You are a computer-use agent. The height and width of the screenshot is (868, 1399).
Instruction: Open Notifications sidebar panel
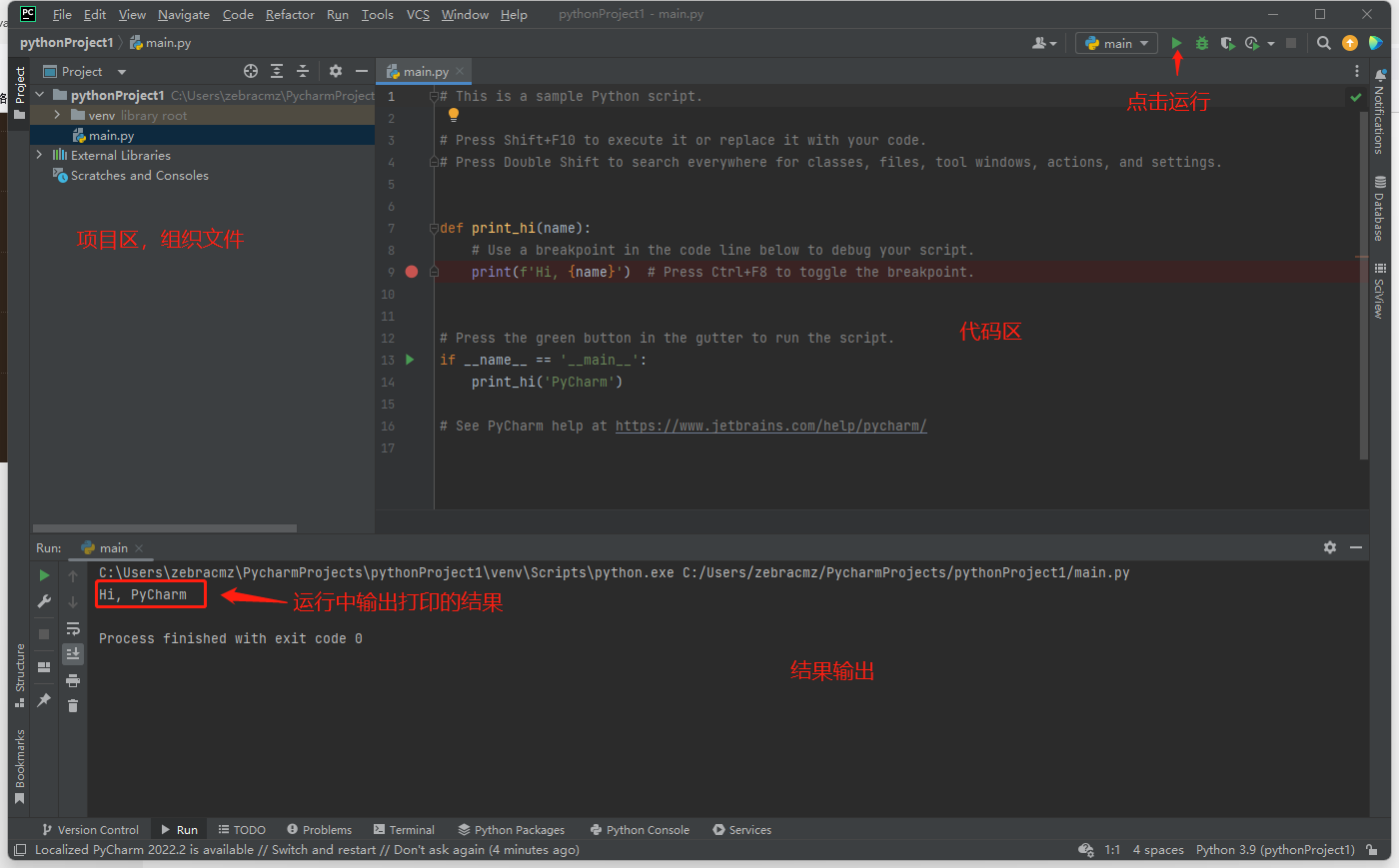tap(1379, 111)
